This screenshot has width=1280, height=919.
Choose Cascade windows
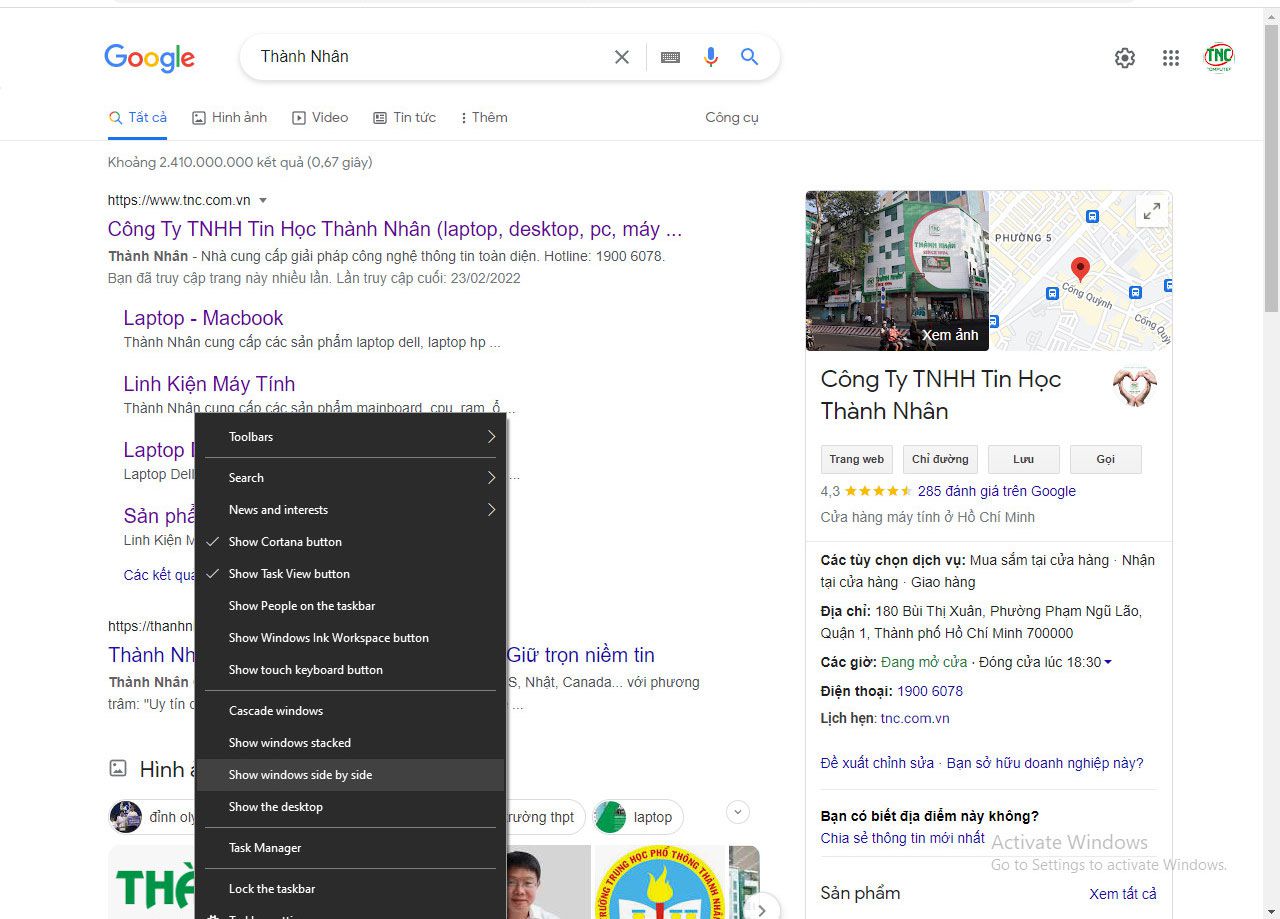click(351, 711)
